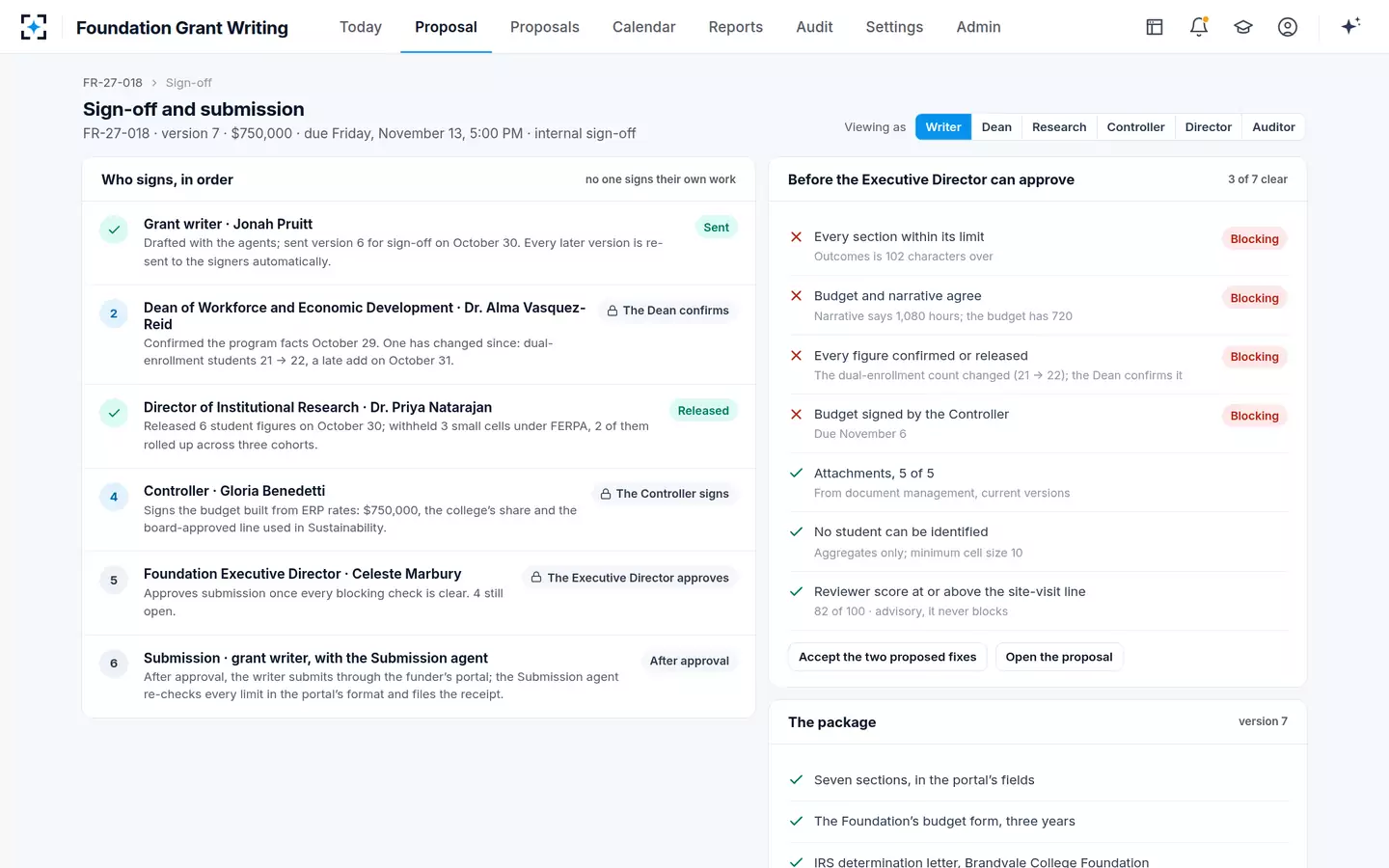Click the locked The Dean confirms button

tap(667, 311)
